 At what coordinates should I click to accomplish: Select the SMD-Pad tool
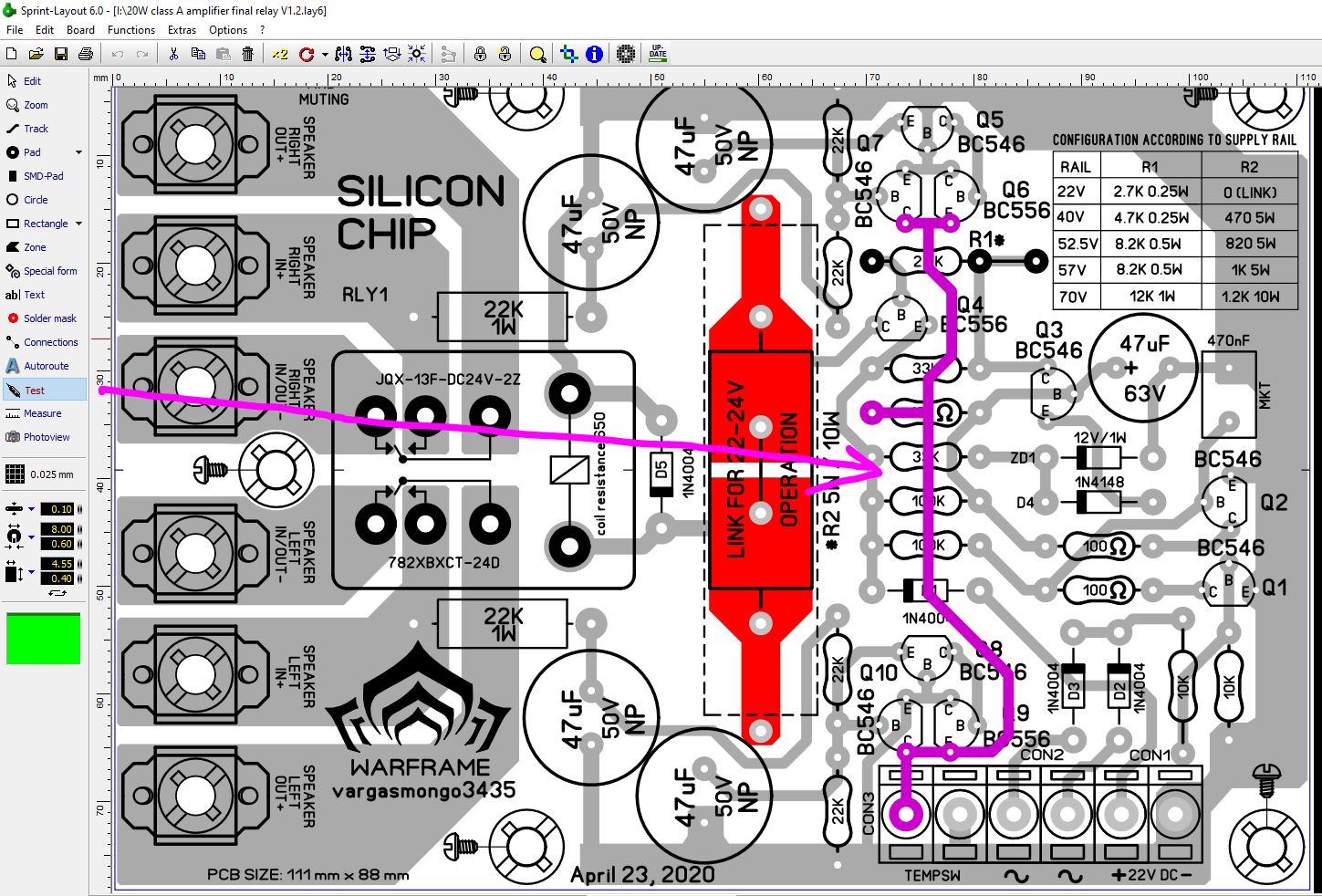tap(44, 176)
